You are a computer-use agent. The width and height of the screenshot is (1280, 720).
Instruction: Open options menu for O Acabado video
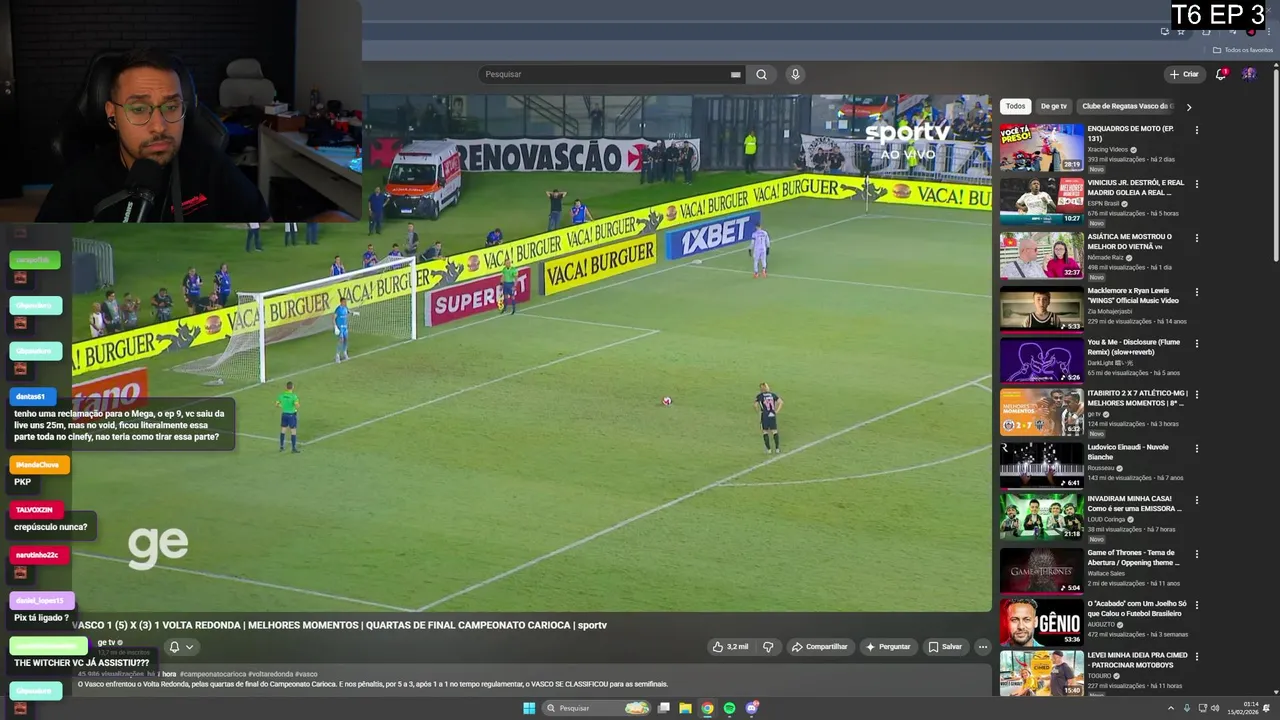(x=1196, y=605)
